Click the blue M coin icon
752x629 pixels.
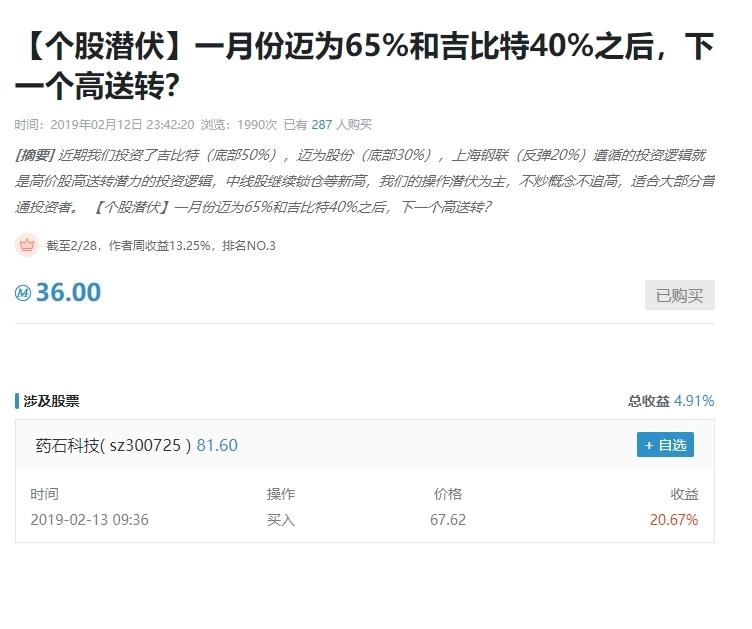[23, 293]
